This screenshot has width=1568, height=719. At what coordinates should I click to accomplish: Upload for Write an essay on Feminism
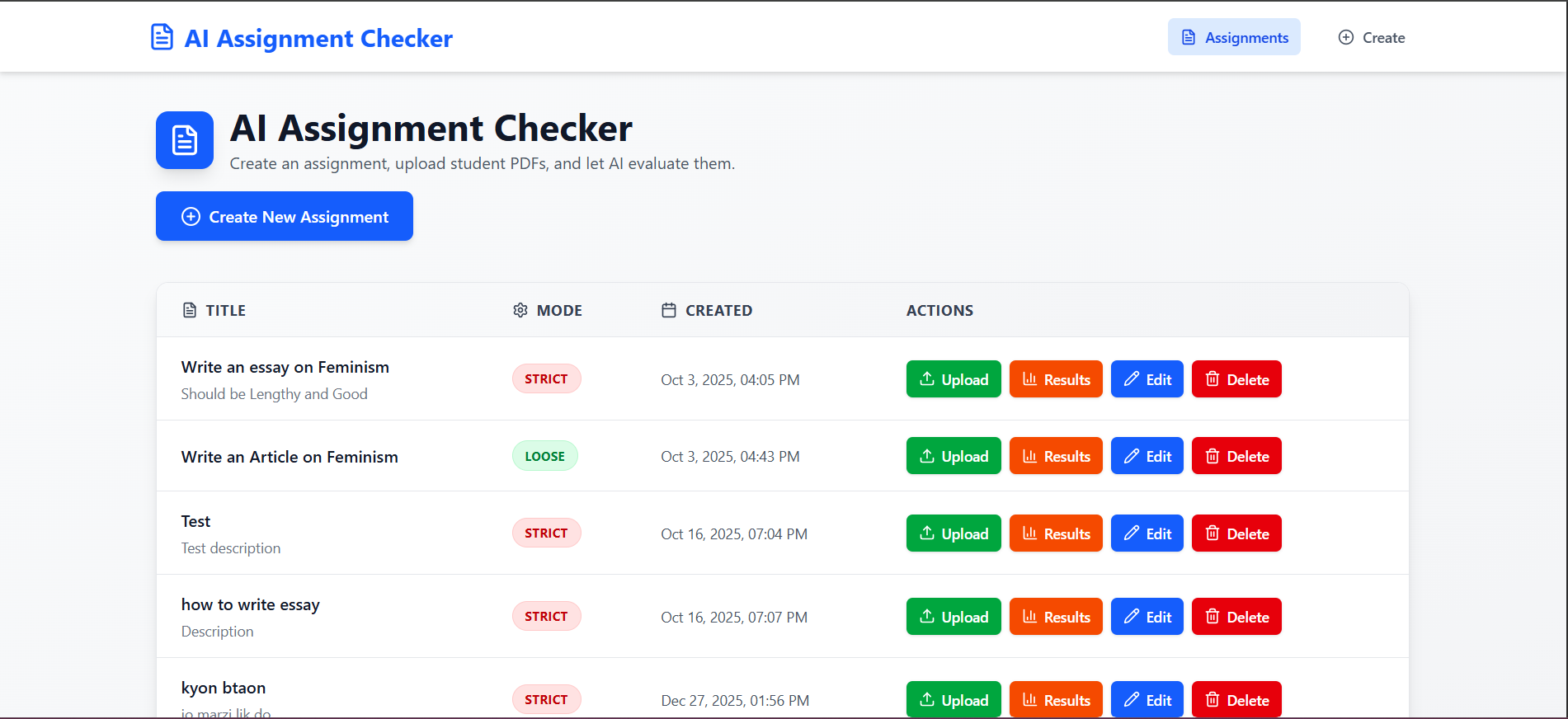pyautogui.click(x=954, y=379)
